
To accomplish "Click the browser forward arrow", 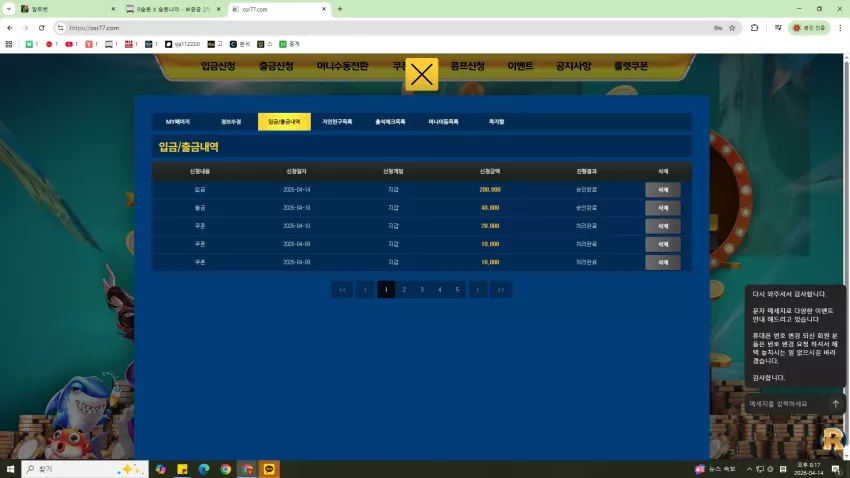I will point(25,28).
